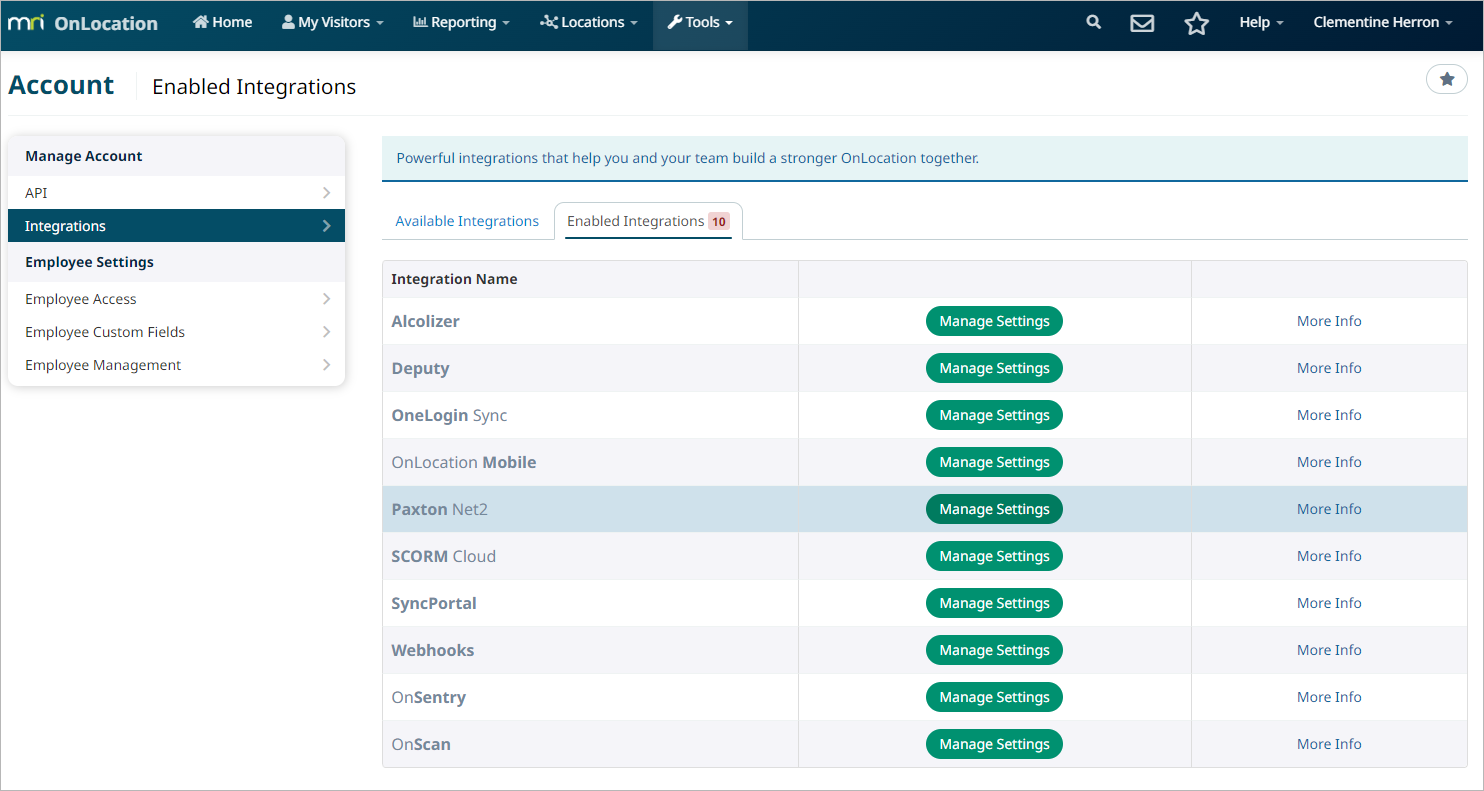Screen dimensions: 1484x791
Task: Open More Info for Deputy
Action: (x=1329, y=368)
